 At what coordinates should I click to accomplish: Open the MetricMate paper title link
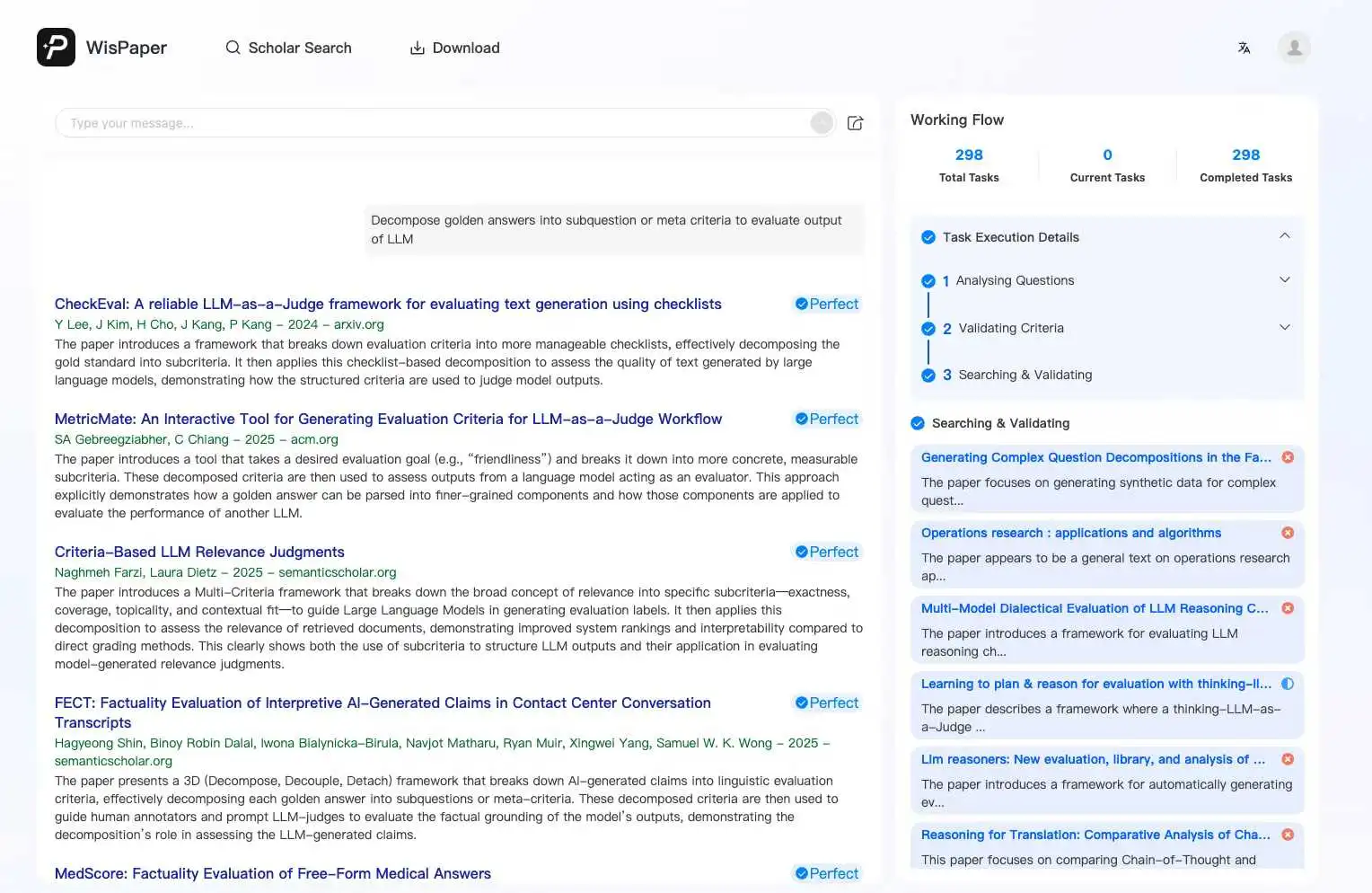(x=388, y=419)
